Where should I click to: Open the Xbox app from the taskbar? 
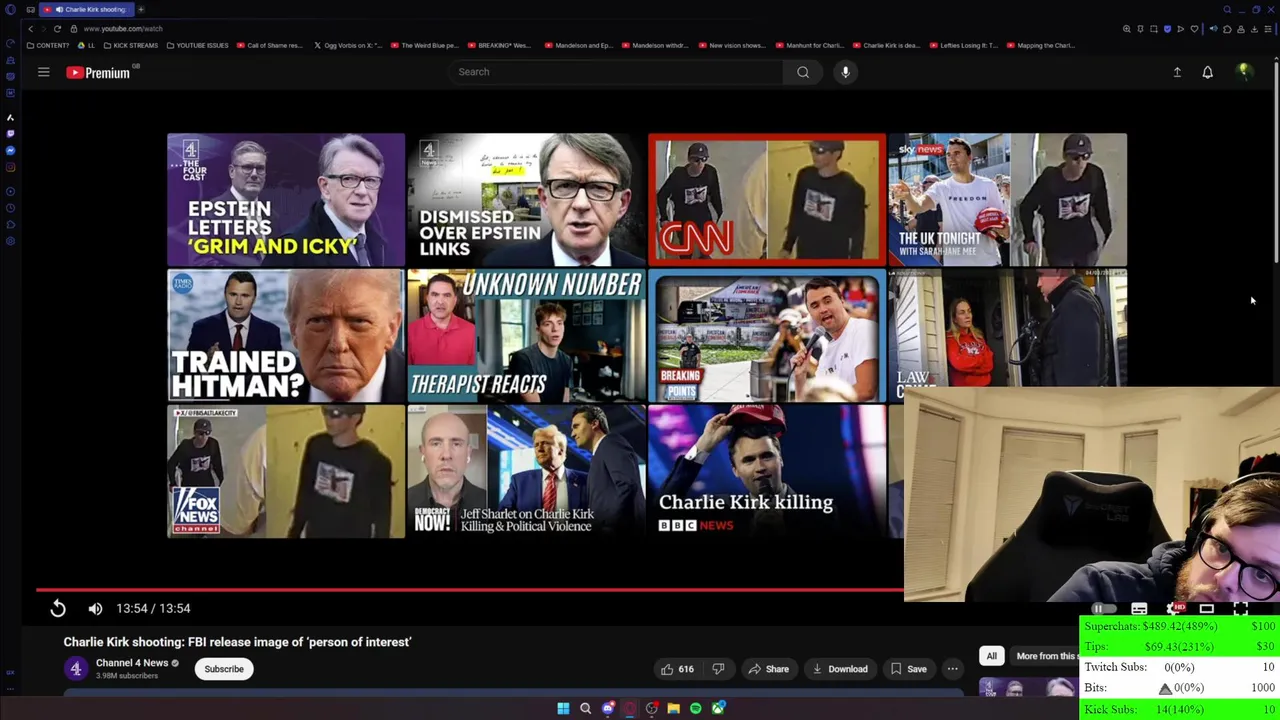click(718, 708)
